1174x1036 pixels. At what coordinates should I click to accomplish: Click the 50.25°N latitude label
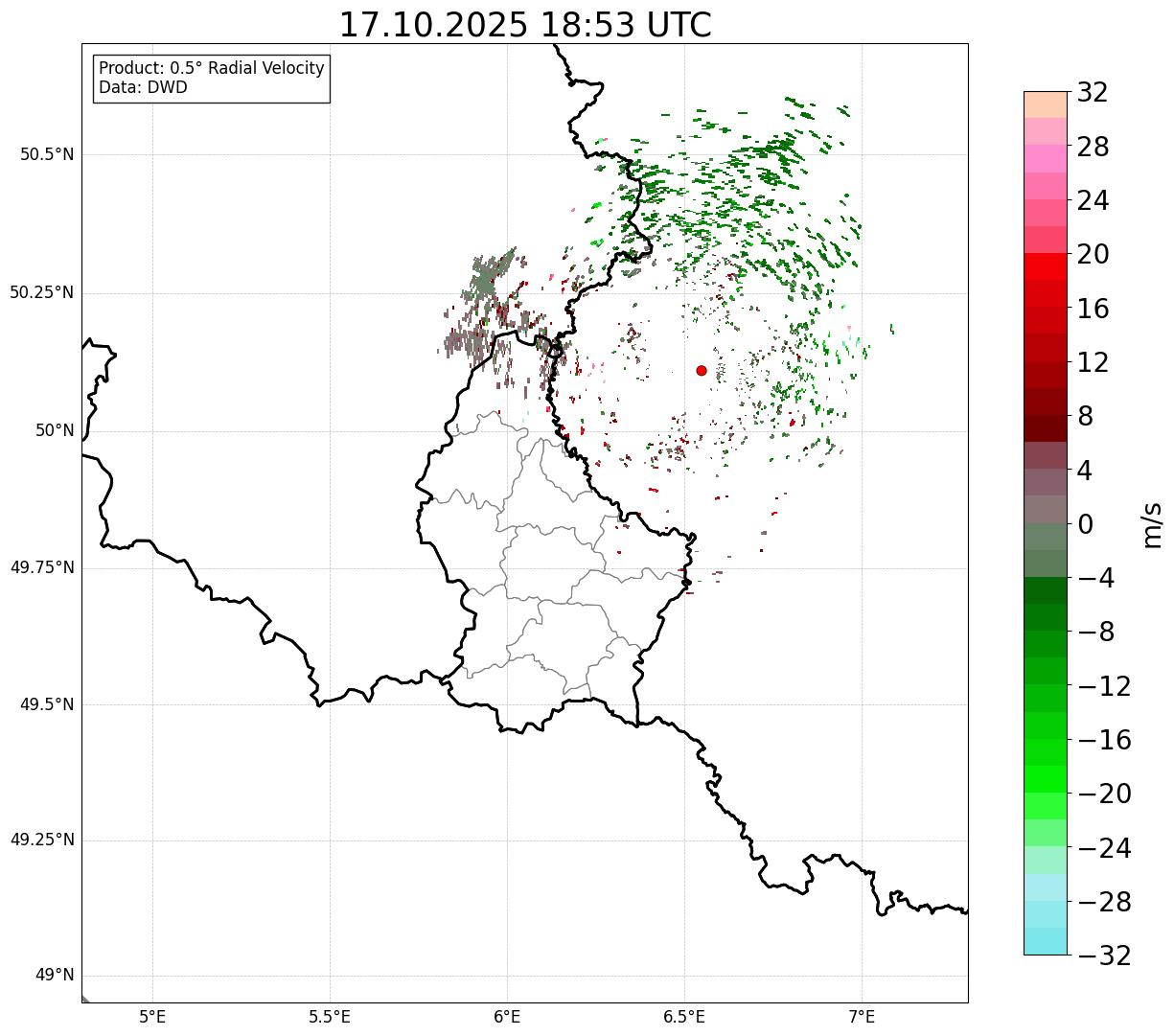(x=42, y=292)
